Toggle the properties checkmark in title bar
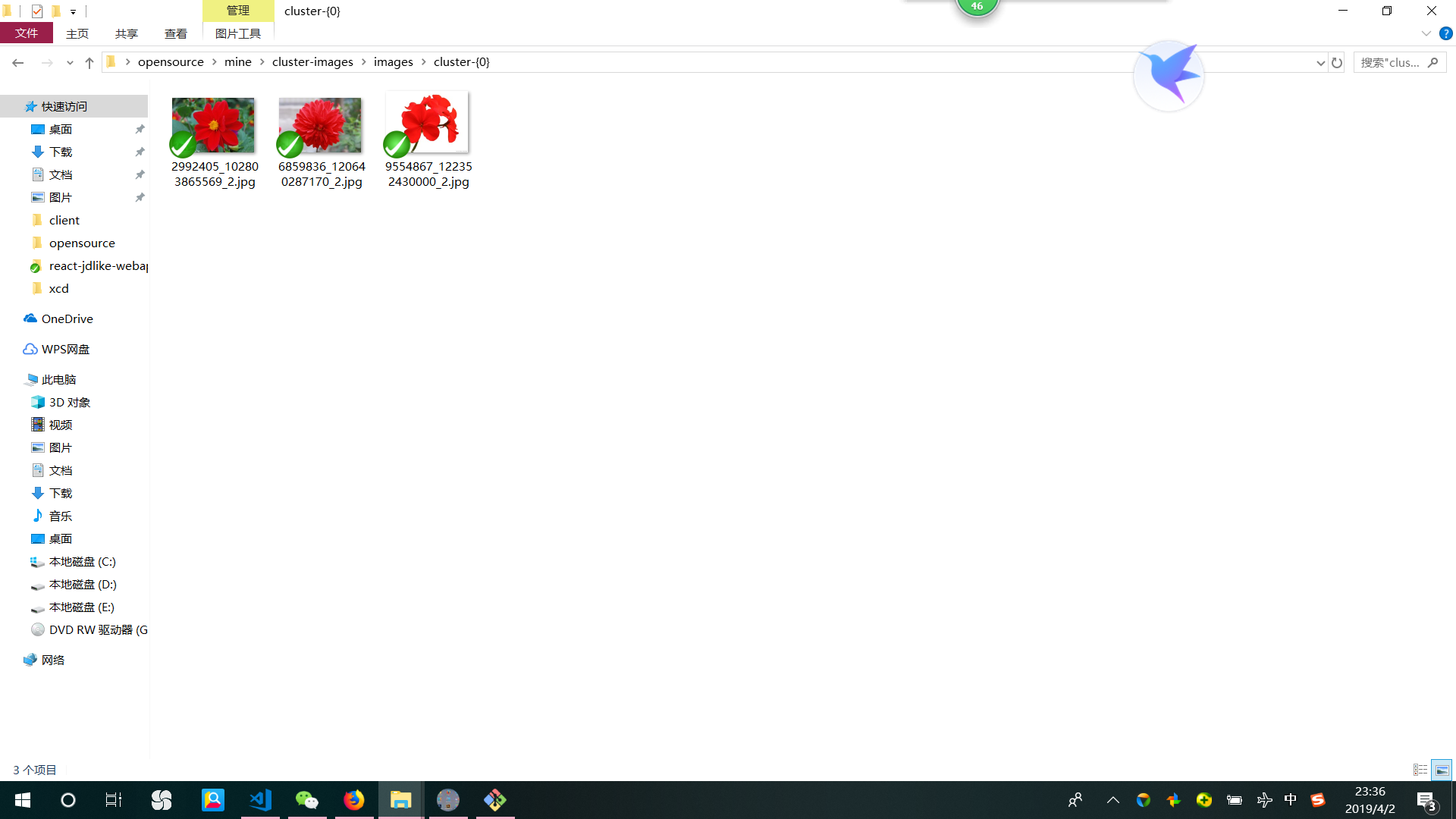The width and height of the screenshot is (1456, 819). [x=36, y=11]
